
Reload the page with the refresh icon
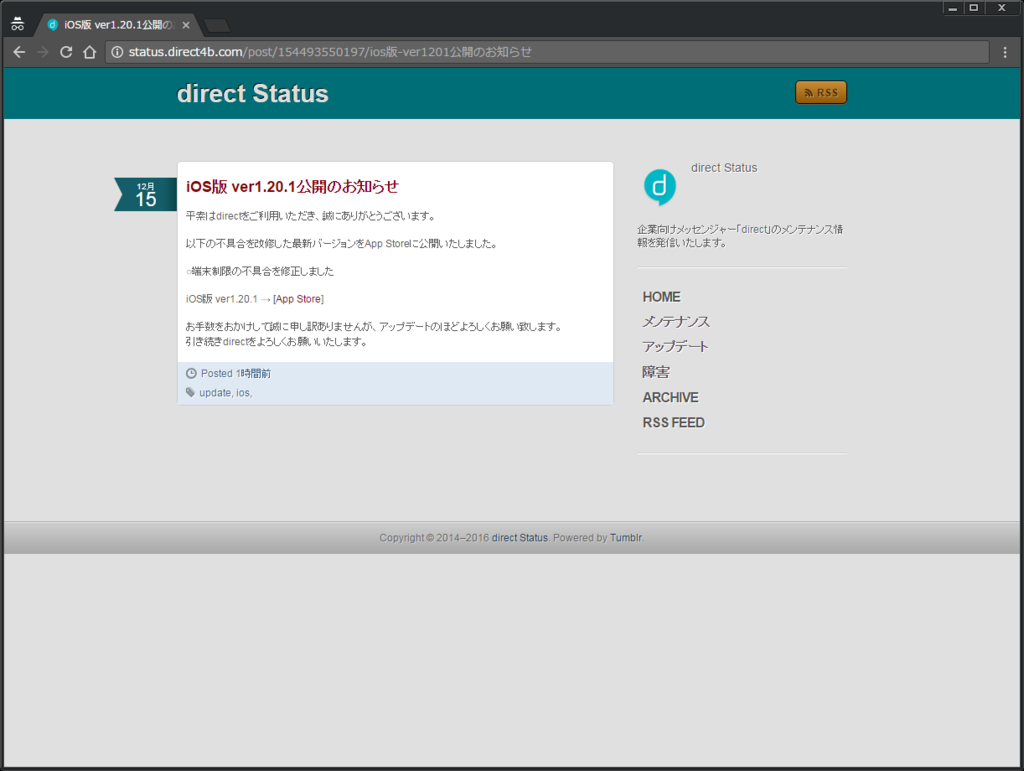pyautogui.click(x=66, y=52)
